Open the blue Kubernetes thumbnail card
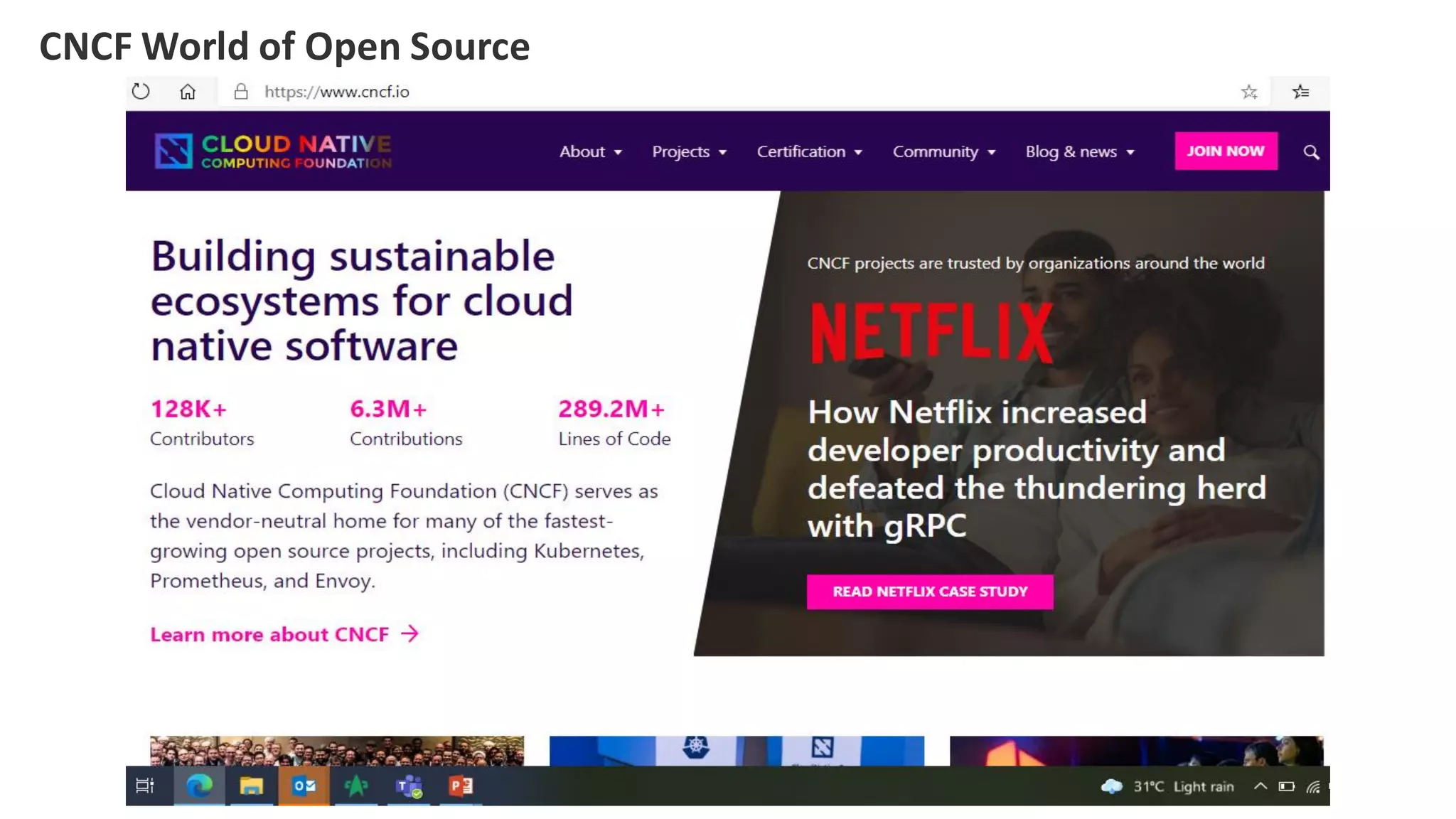 click(x=737, y=751)
